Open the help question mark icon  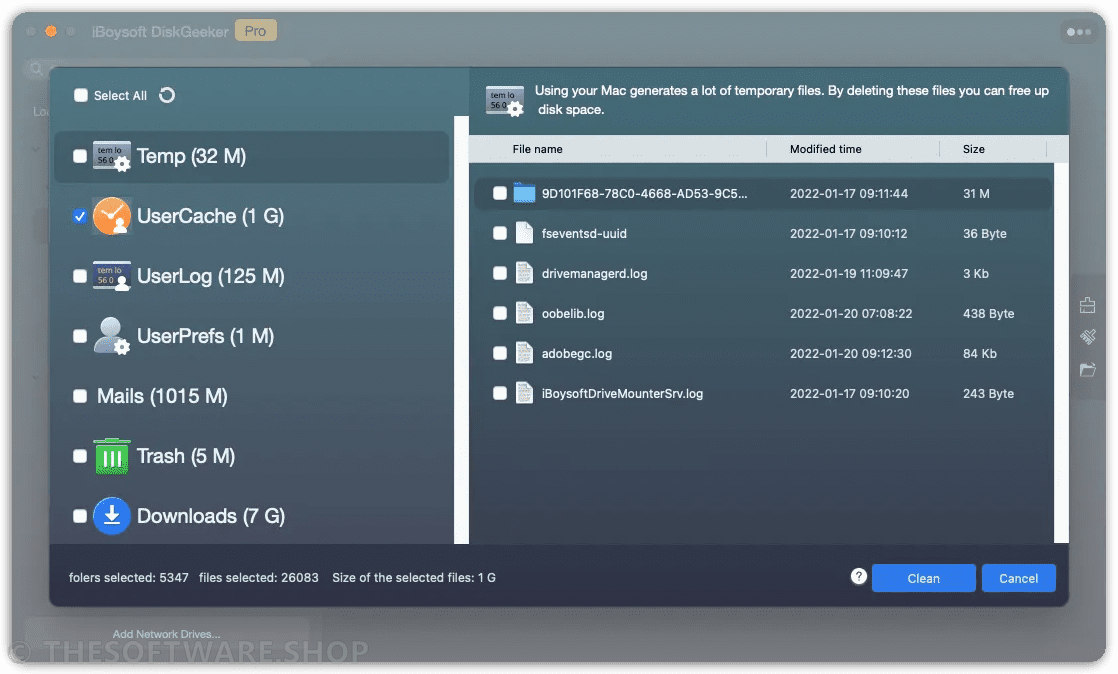click(858, 576)
